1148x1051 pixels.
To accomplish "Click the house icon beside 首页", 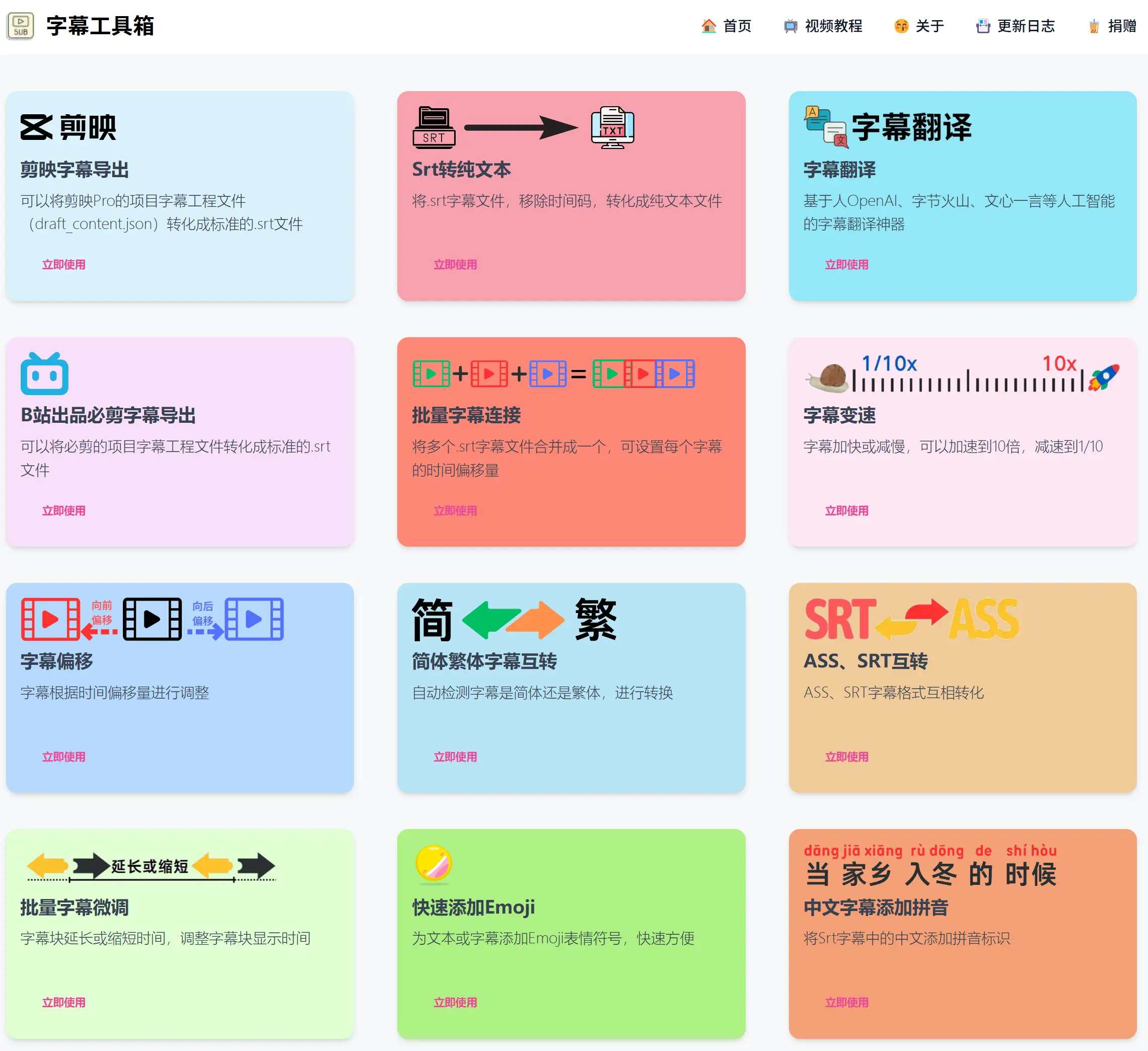I will 709,26.
